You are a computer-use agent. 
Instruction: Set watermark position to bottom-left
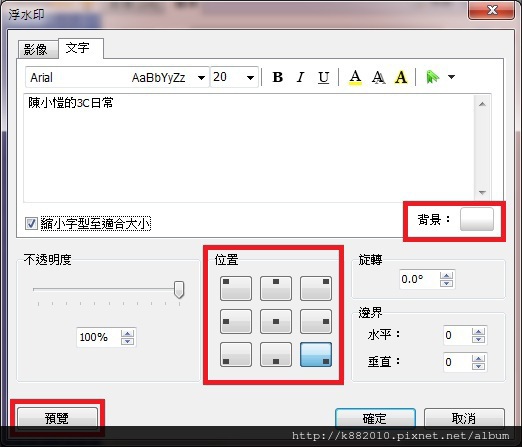[236, 355]
